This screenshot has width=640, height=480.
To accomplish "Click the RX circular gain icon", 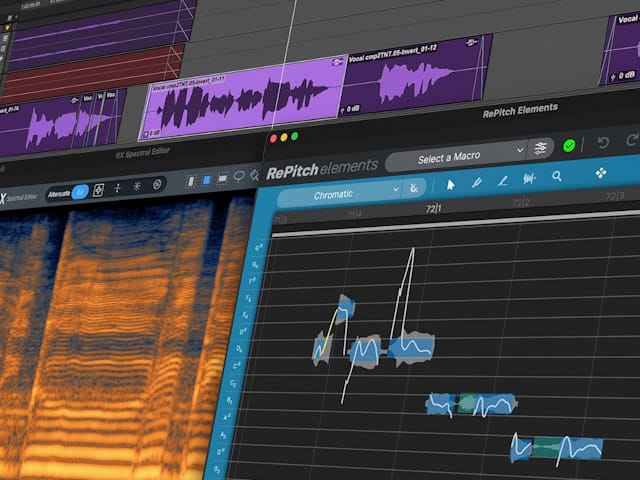I will click(157, 185).
